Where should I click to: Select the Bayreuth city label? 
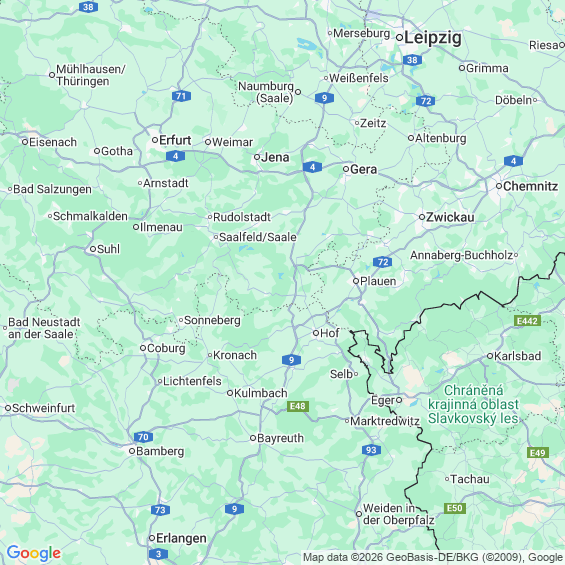pyautogui.click(x=280, y=438)
